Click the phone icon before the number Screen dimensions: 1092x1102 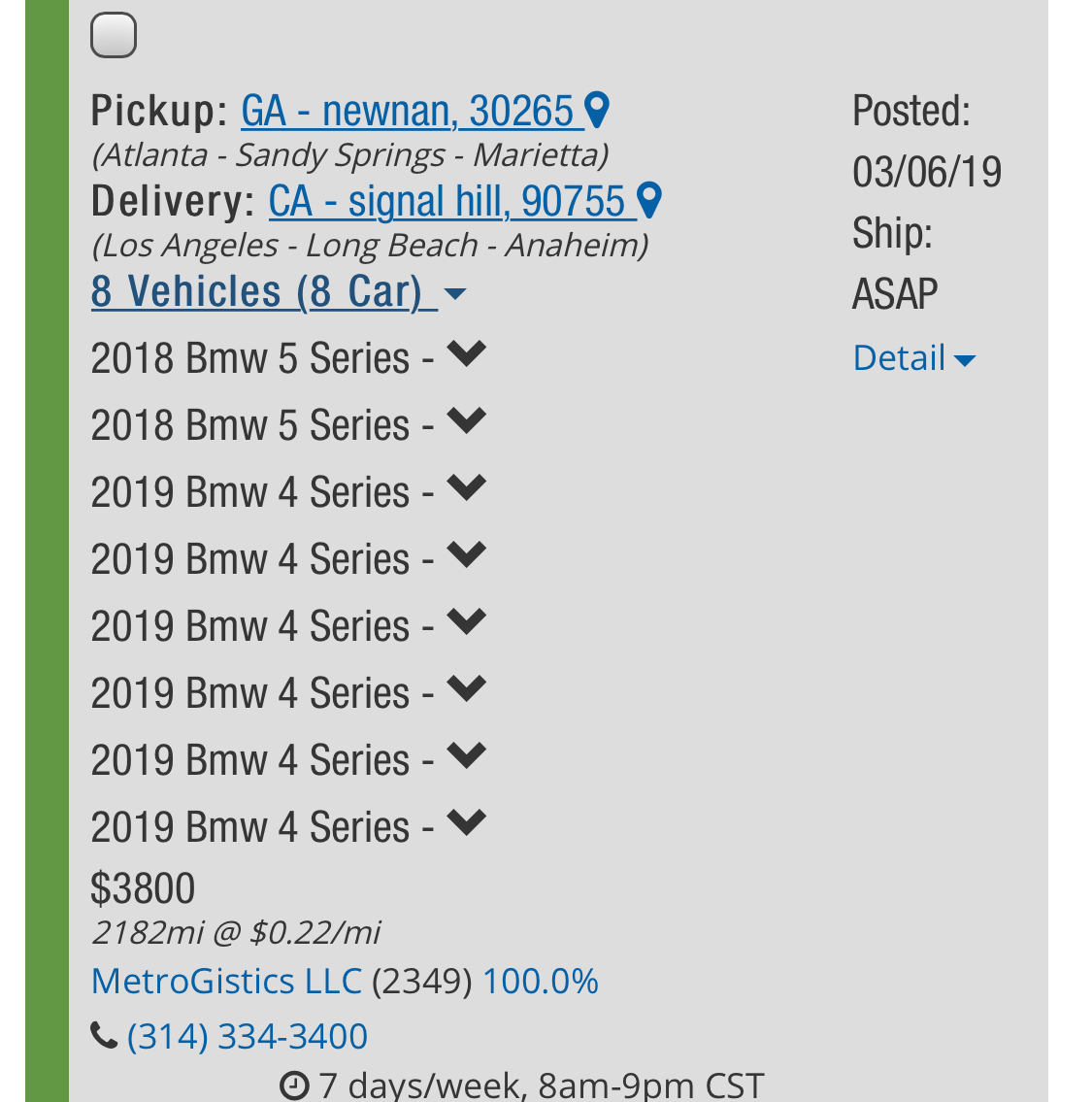103,1037
